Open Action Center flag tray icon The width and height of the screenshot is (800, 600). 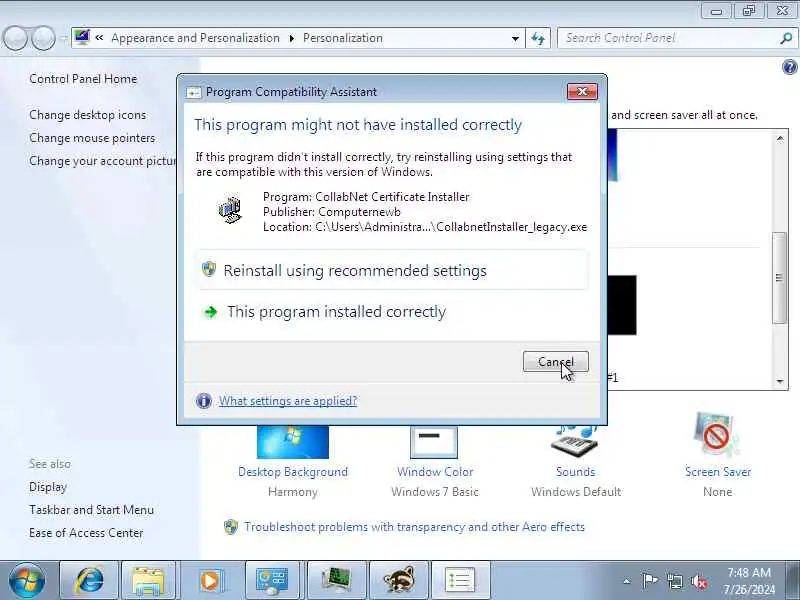pyautogui.click(x=649, y=581)
